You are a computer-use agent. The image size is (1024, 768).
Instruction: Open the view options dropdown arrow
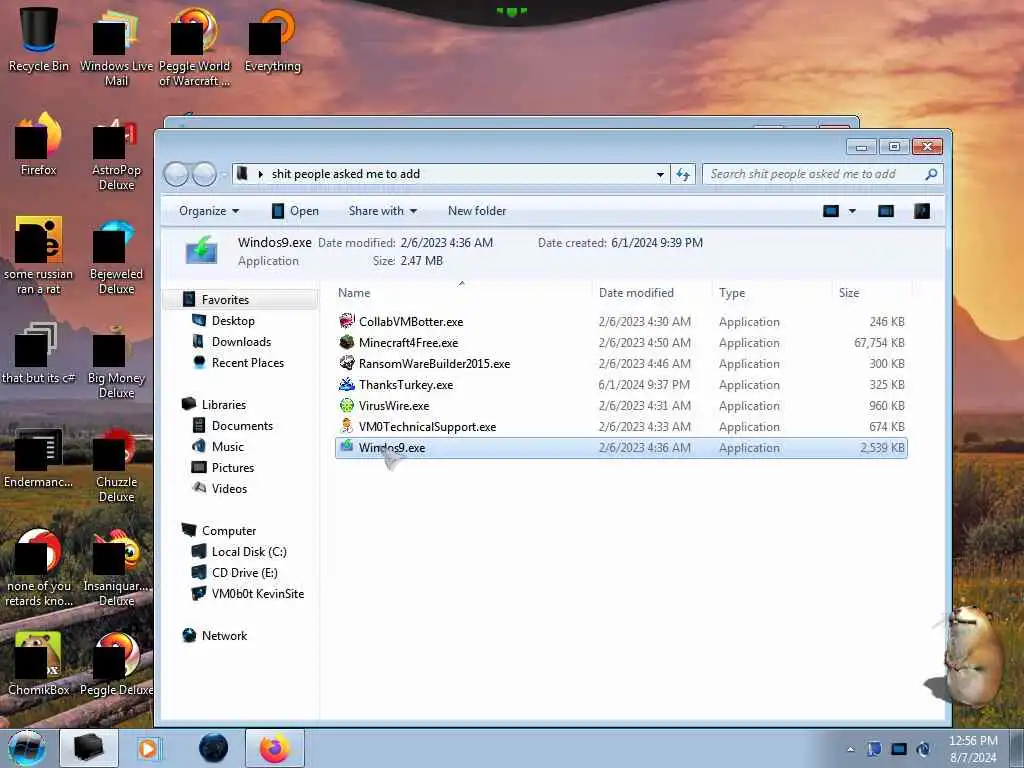(x=852, y=211)
